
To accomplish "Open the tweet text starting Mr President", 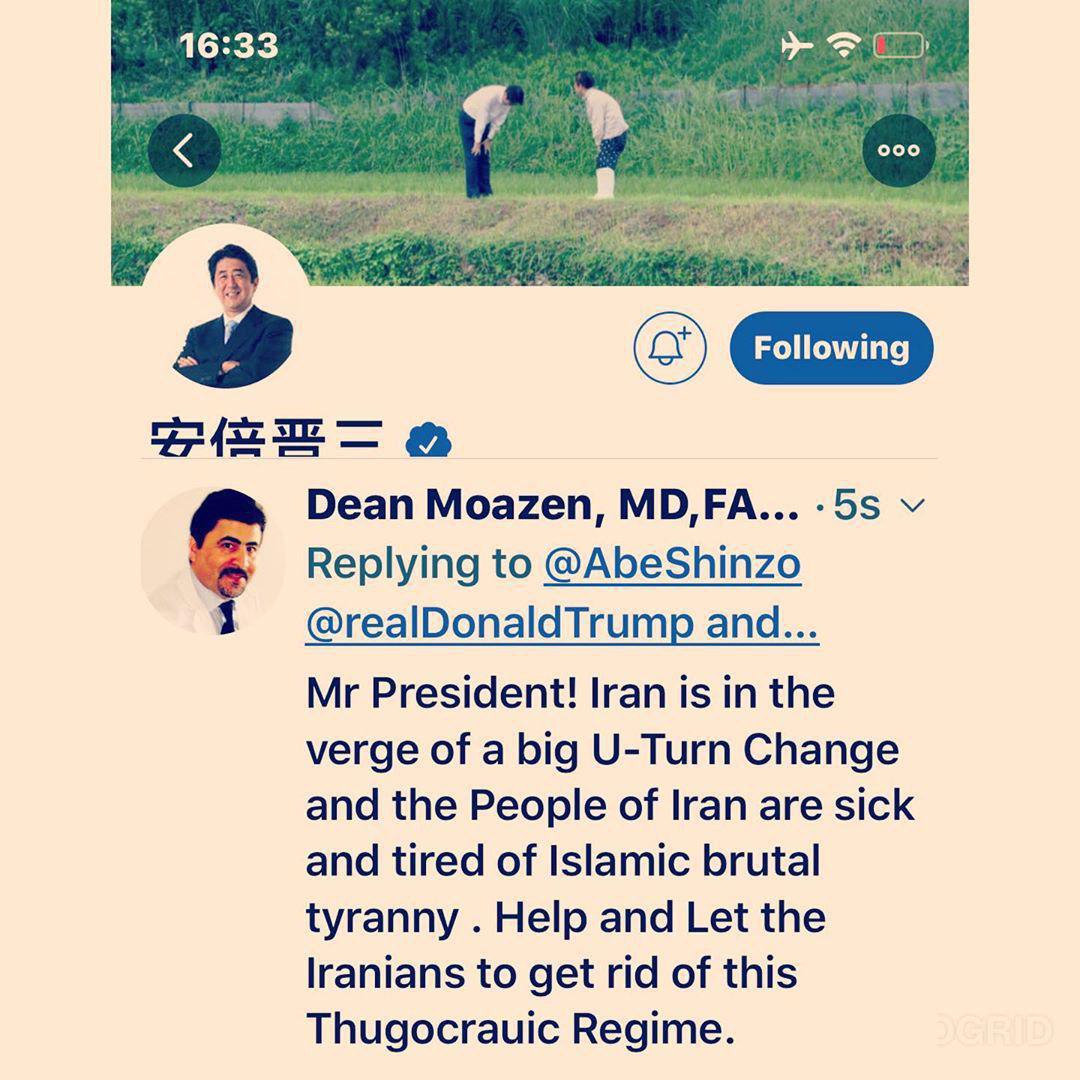I will click(610, 860).
